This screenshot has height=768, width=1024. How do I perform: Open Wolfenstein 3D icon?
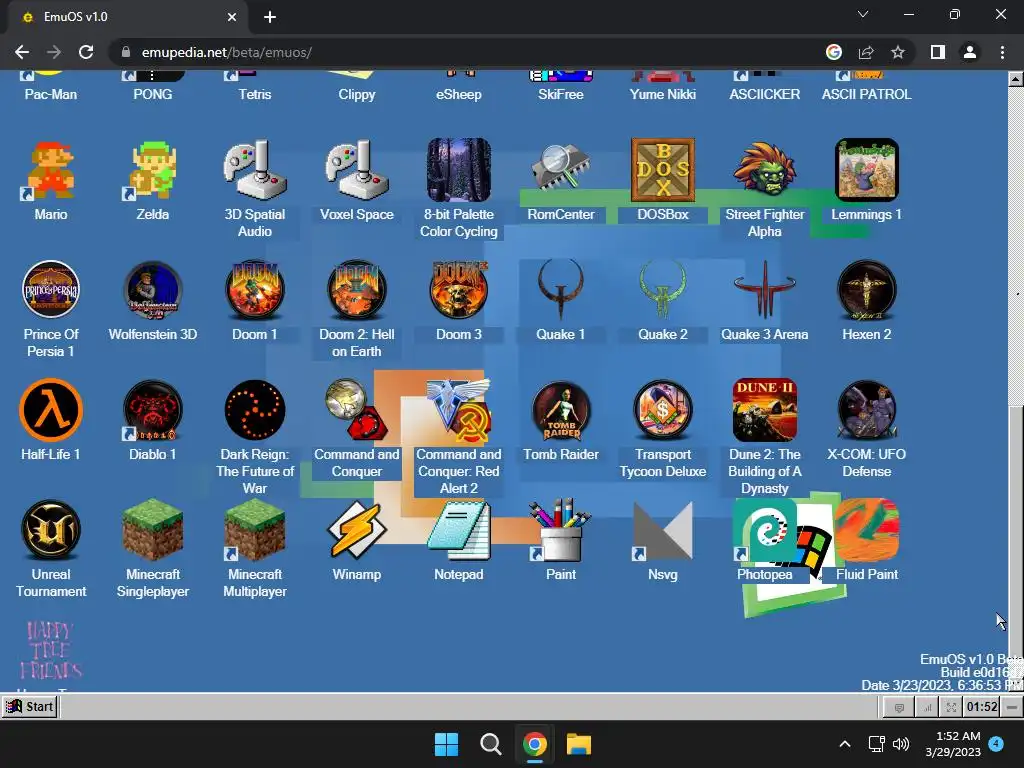[x=153, y=291]
